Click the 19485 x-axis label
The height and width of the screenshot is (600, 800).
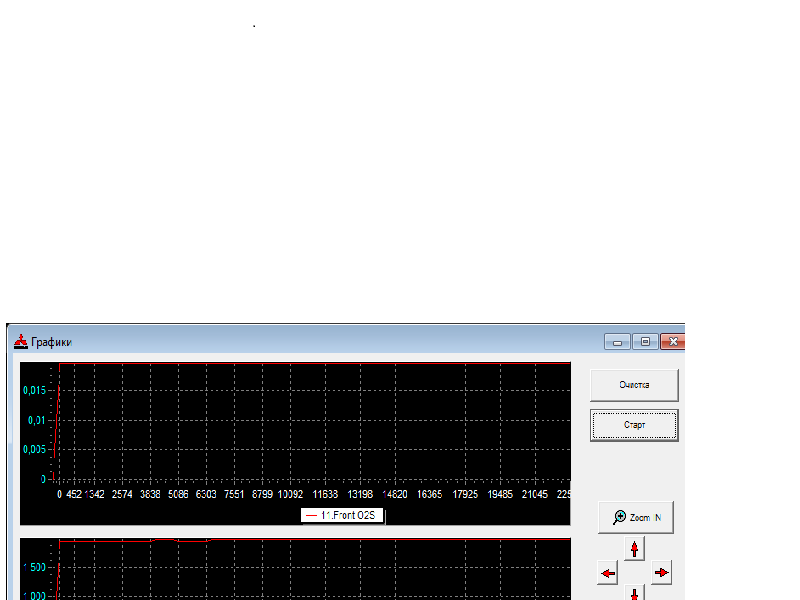click(x=500, y=494)
